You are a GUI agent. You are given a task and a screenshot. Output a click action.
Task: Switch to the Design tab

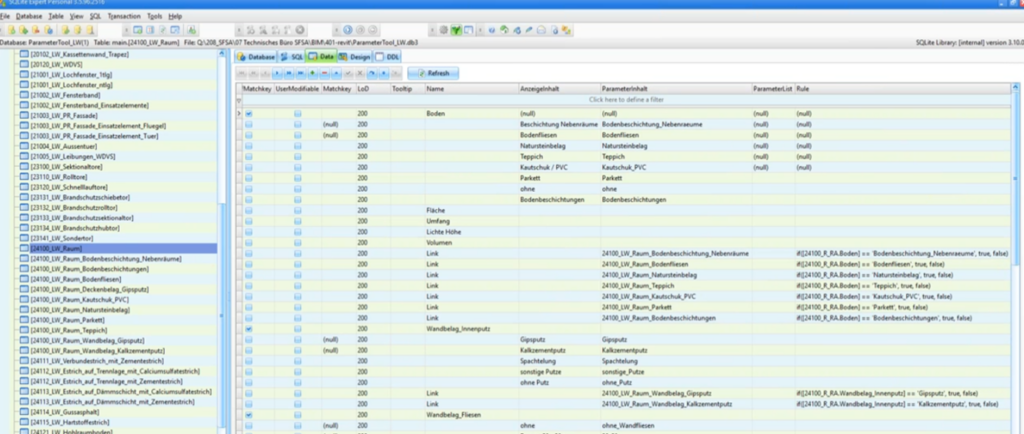(356, 58)
